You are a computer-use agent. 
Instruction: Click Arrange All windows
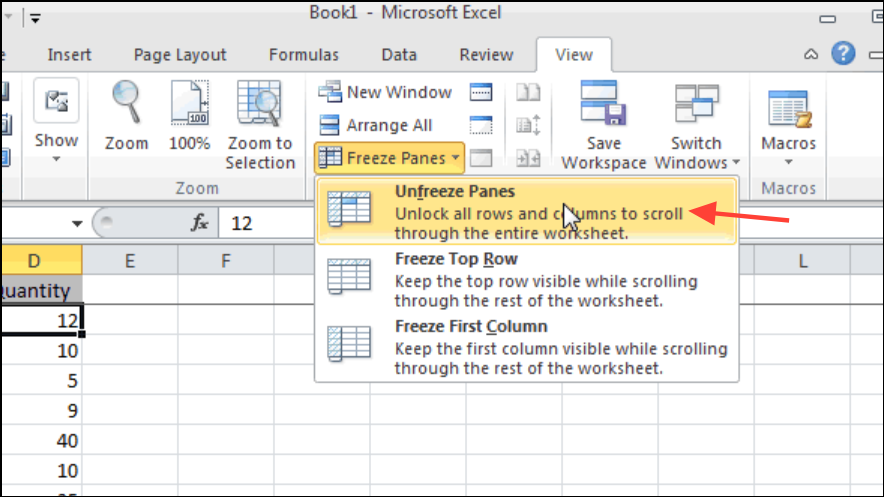pos(376,126)
